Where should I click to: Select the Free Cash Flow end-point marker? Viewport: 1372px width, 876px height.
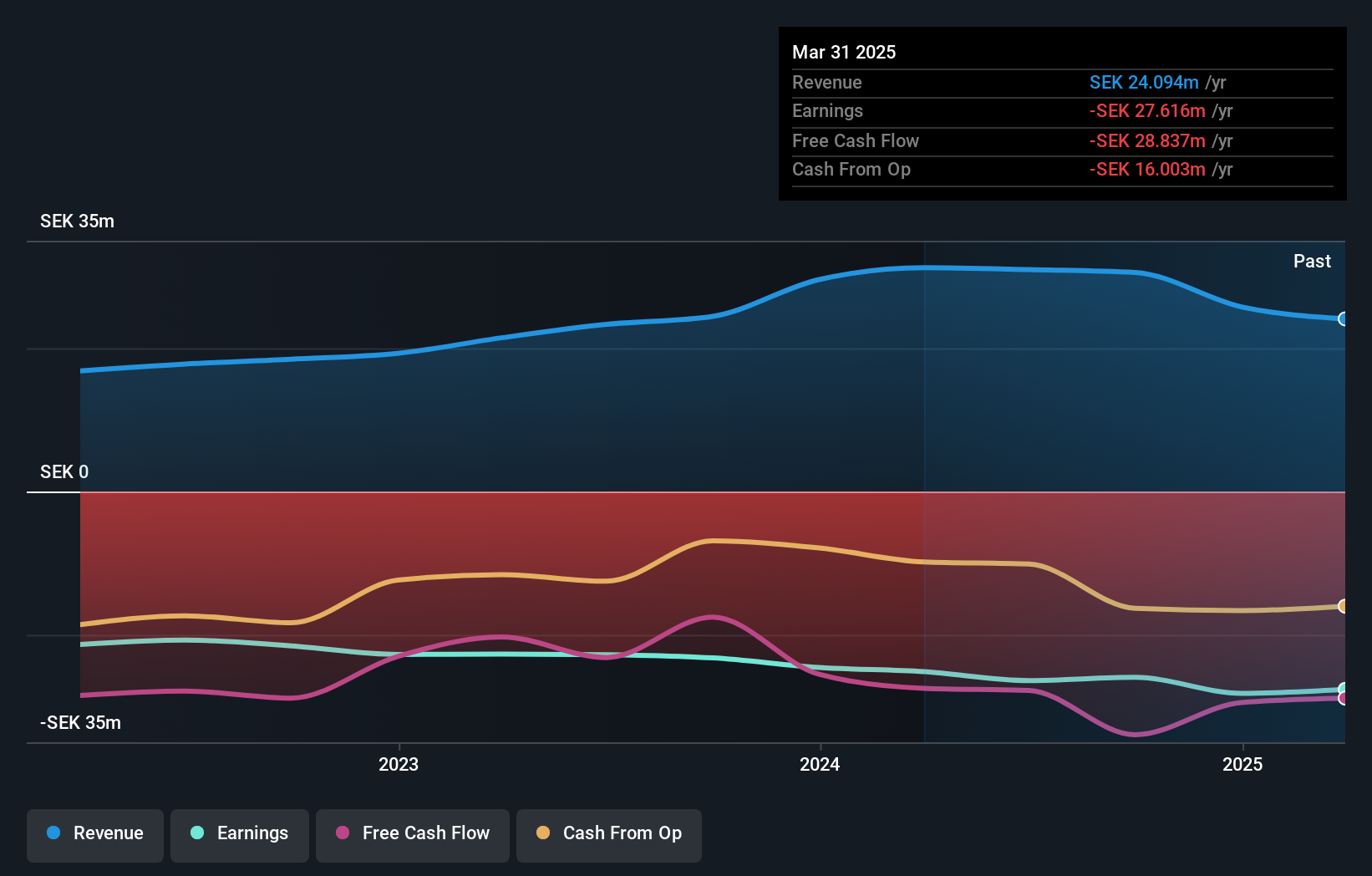tap(1343, 699)
